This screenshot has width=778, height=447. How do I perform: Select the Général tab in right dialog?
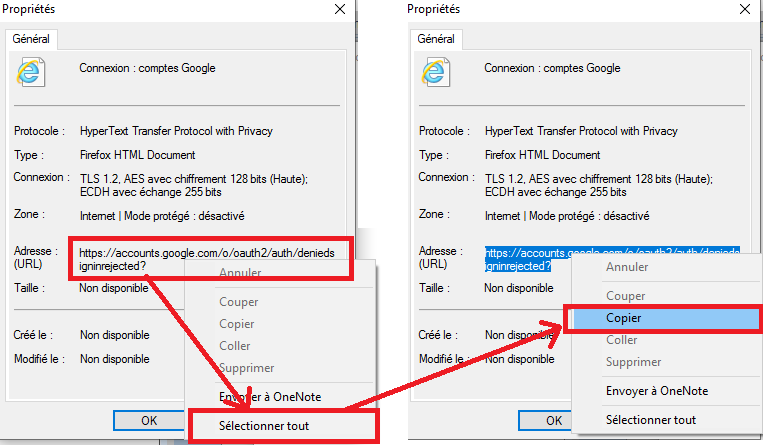point(436,39)
